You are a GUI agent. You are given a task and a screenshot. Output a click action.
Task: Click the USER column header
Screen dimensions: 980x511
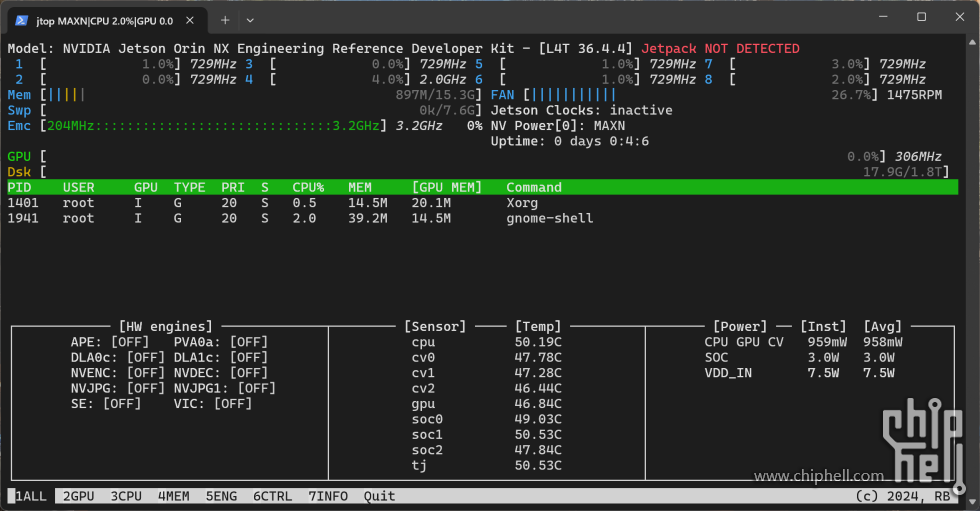[x=79, y=187]
